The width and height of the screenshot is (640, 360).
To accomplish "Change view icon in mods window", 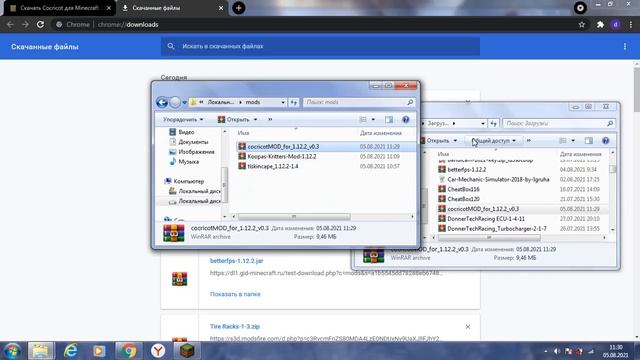I will tap(363, 120).
